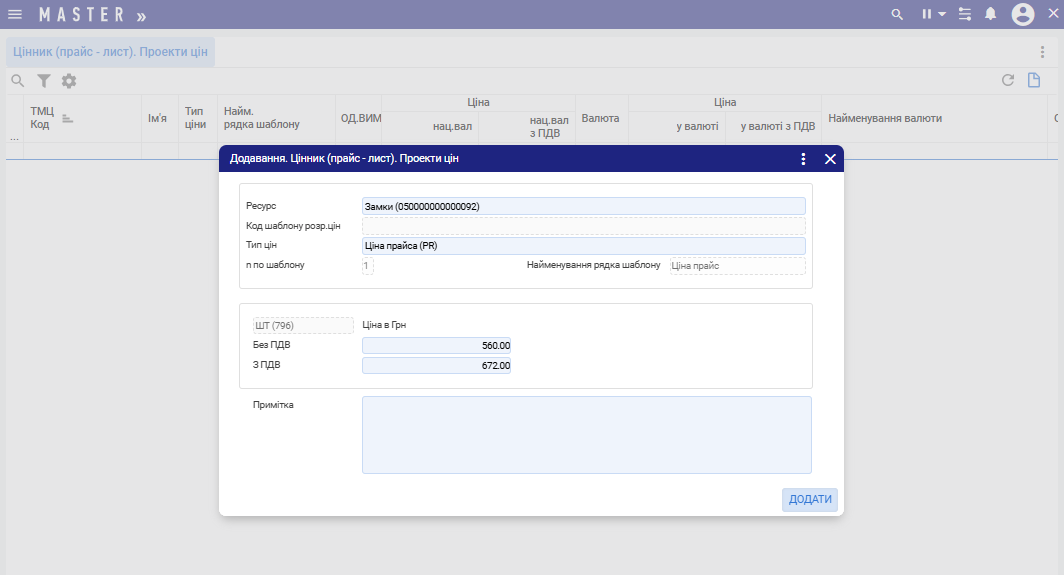
Task: Refresh the price list table
Action: (1008, 80)
